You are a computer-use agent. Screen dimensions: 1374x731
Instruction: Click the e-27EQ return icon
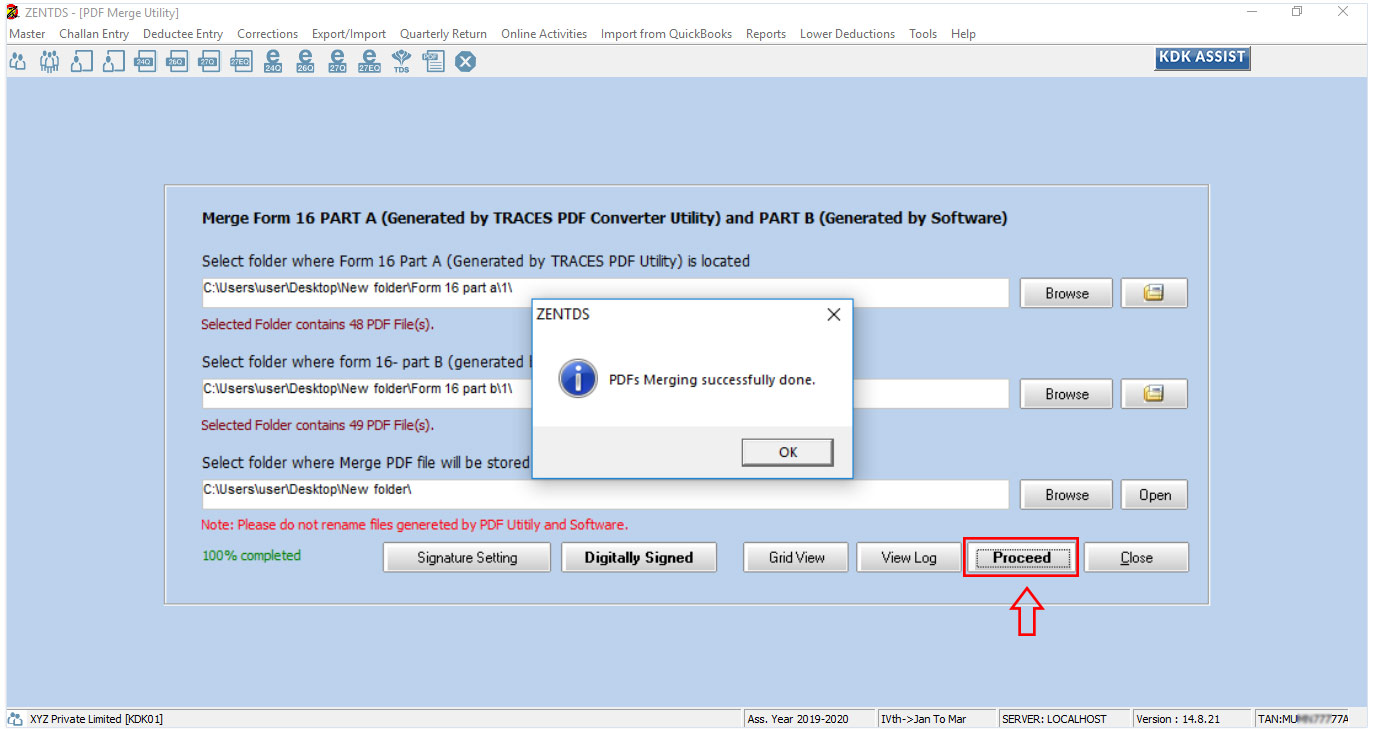click(x=369, y=62)
